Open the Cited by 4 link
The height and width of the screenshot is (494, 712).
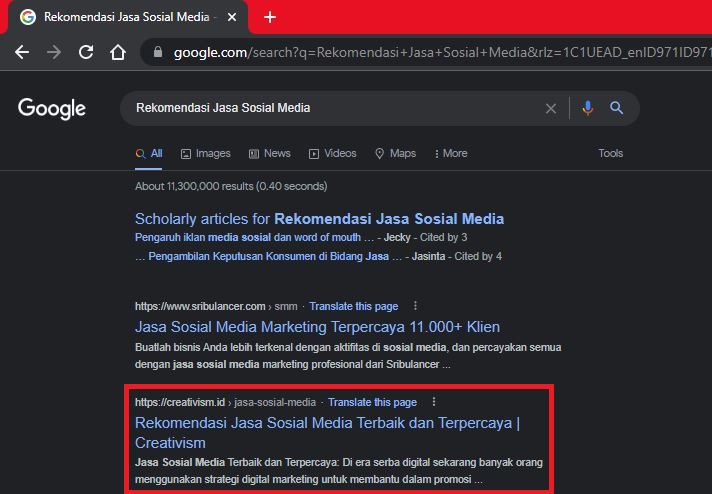478,257
